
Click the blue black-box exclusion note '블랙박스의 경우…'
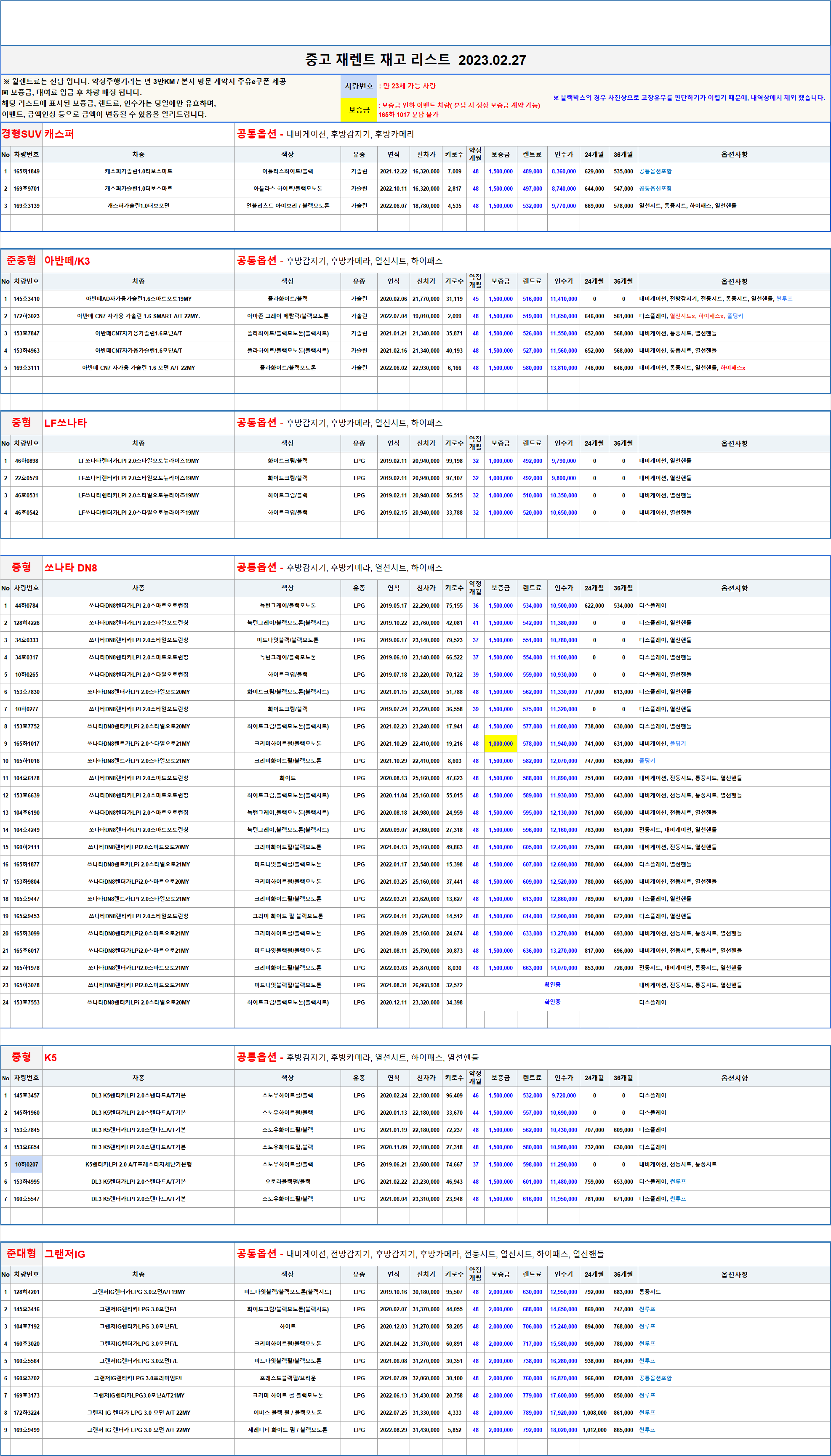689,98
